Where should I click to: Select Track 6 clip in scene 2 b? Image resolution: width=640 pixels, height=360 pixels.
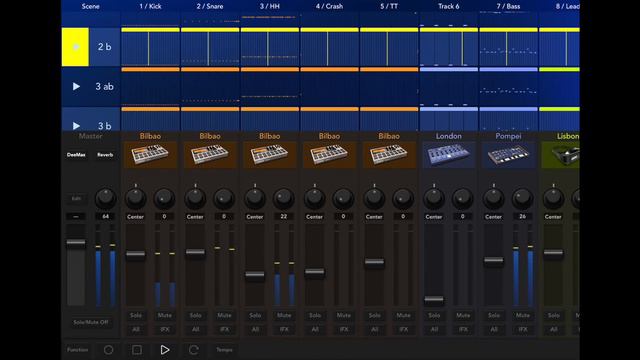pos(448,47)
